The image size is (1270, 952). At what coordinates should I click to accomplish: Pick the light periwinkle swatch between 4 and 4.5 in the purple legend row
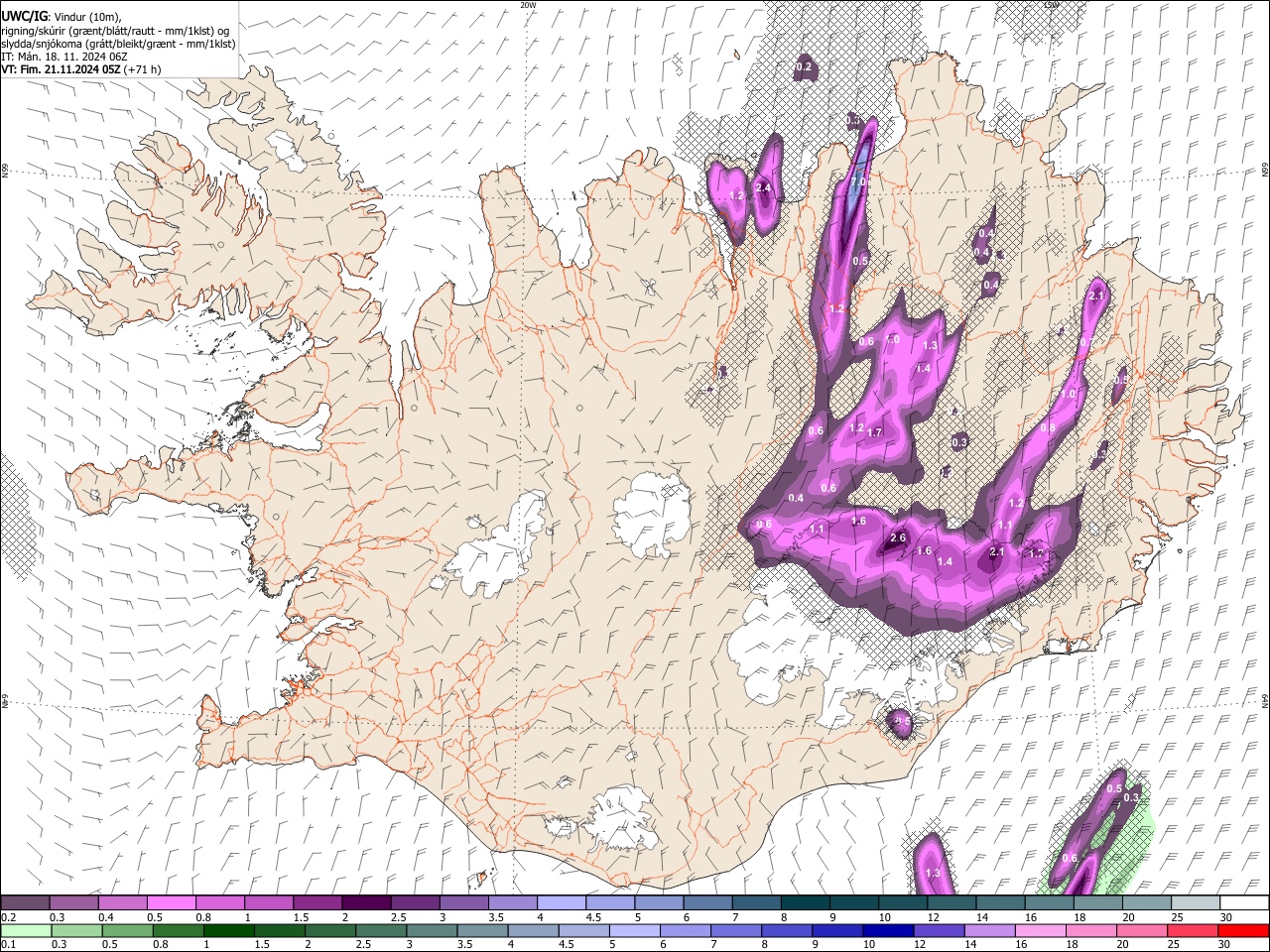[562, 902]
